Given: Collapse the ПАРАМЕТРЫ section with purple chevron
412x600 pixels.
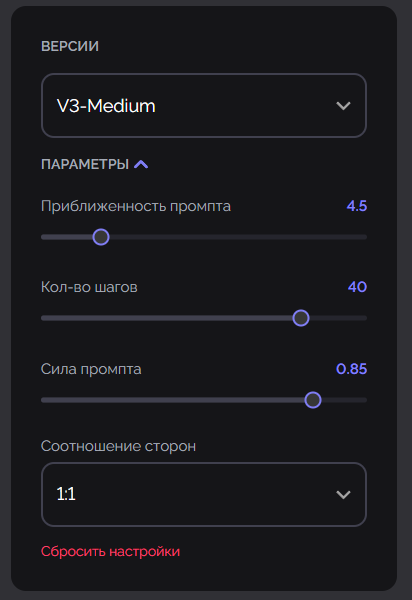Looking at the screenshot, I should (x=141, y=165).
